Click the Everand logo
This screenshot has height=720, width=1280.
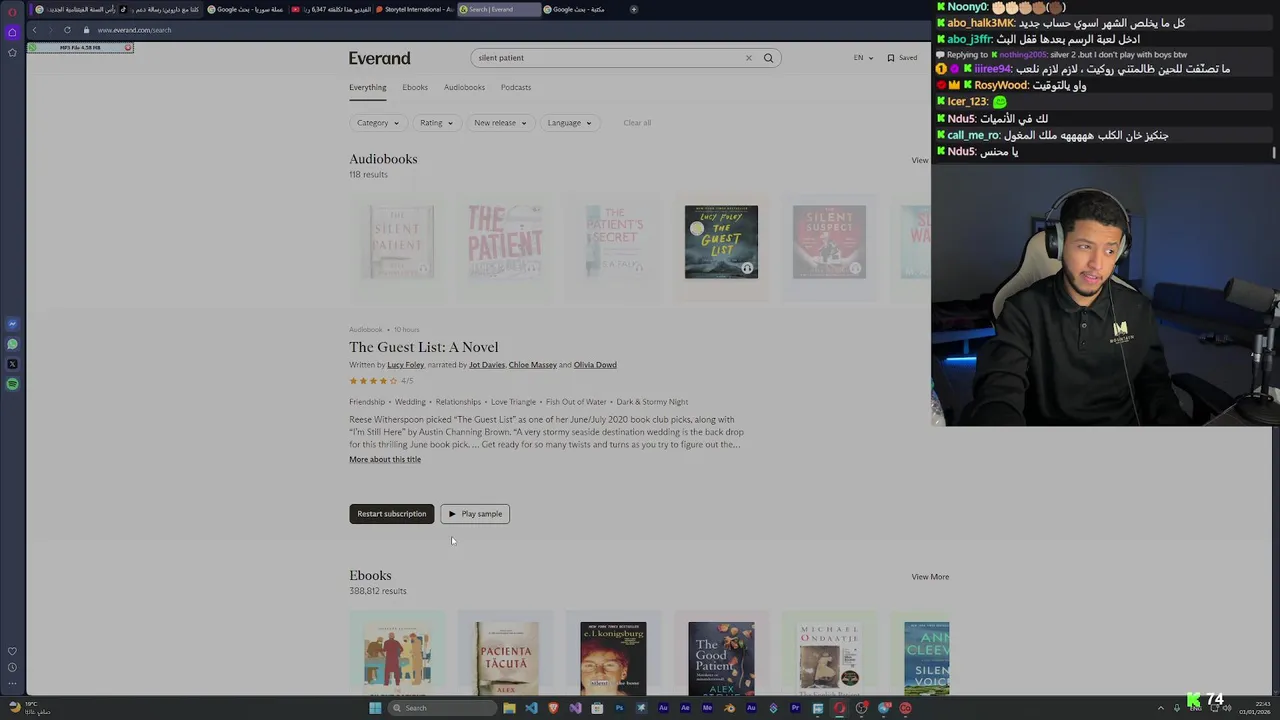379,58
